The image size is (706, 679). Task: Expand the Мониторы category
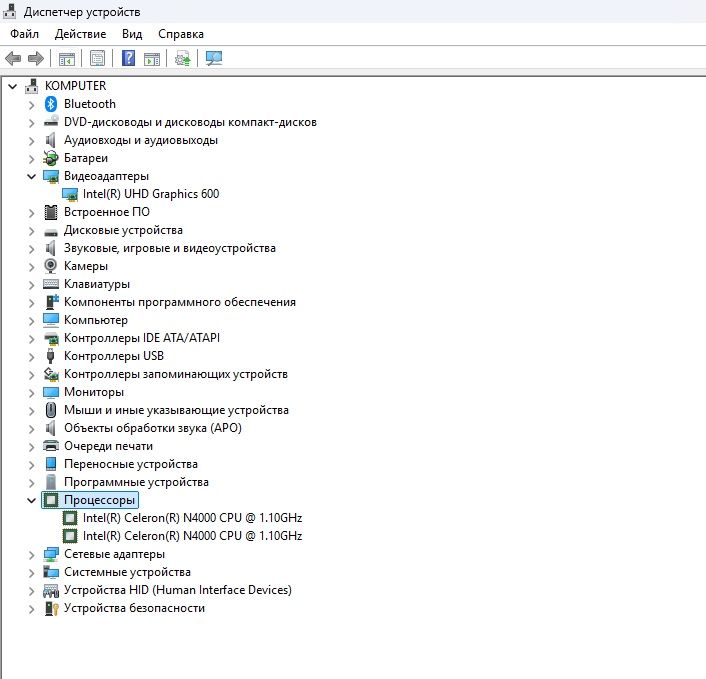pos(31,393)
